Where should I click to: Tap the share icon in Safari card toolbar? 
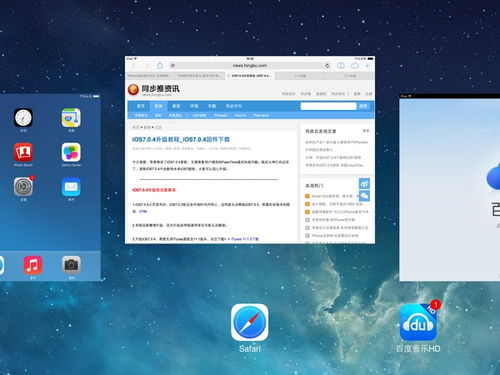click(160, 66)
